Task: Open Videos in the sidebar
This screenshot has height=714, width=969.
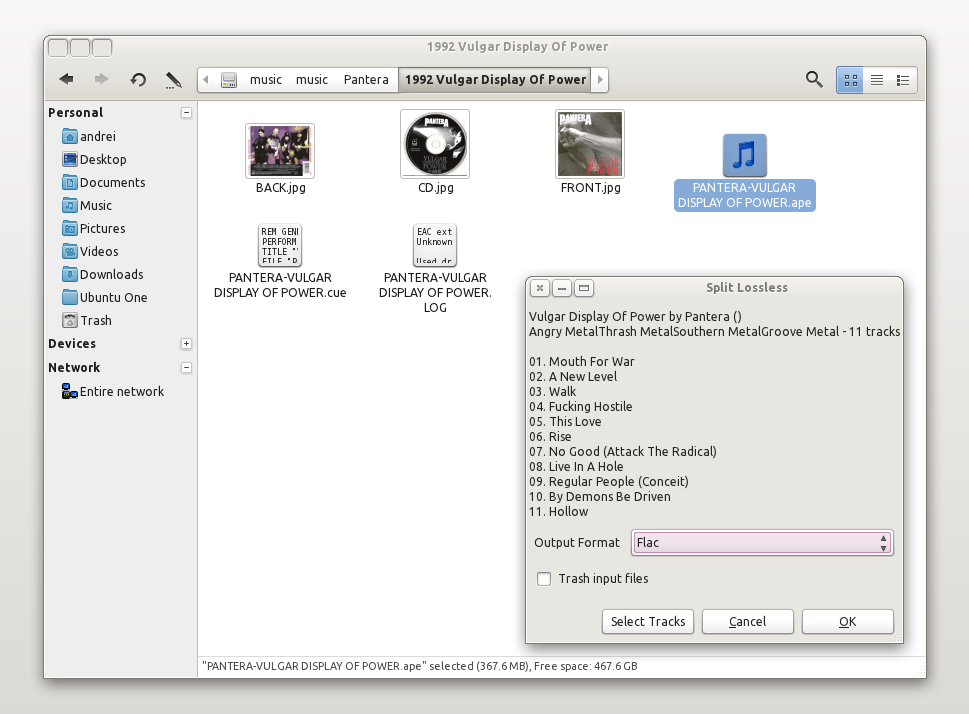Action: click(90, 252)
